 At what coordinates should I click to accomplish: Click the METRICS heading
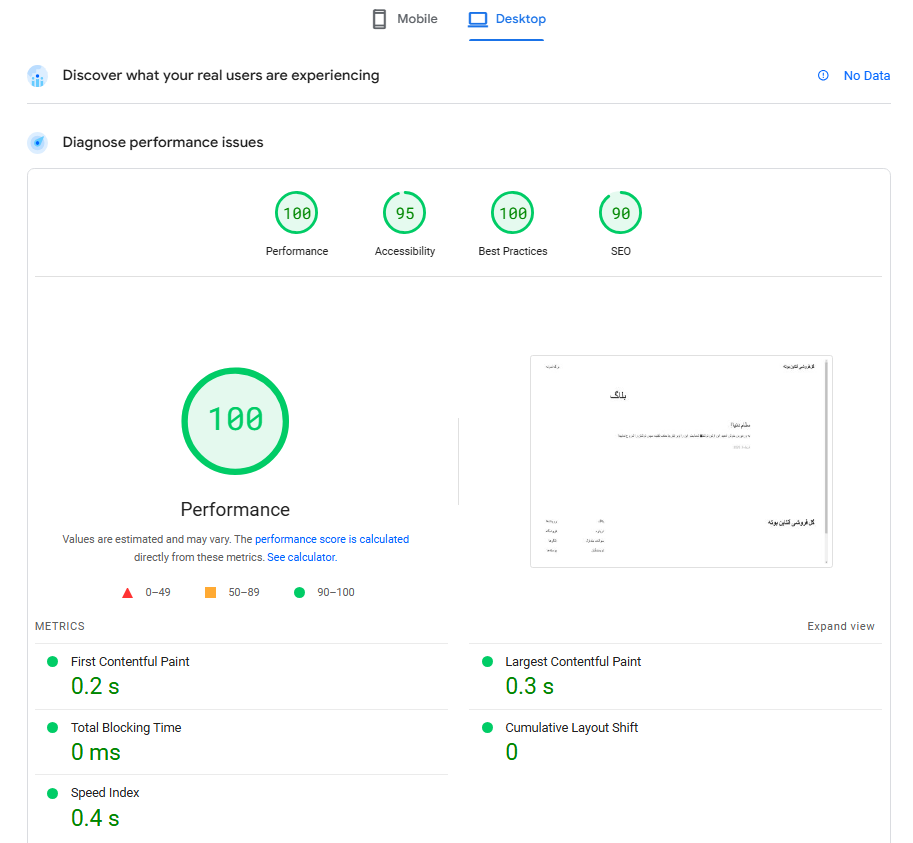click(x=60, y=626)
